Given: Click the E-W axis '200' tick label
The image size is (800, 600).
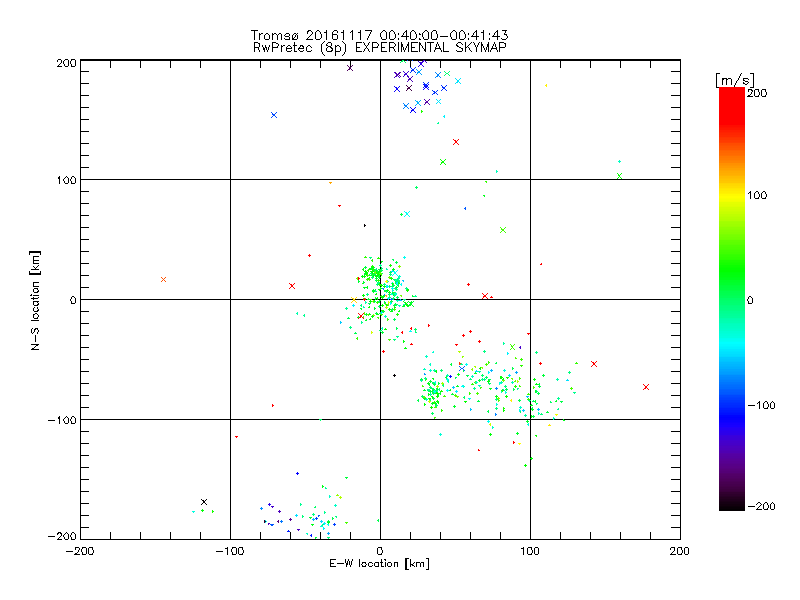Looking at the screenshot, I should click(x=680, y=551).
